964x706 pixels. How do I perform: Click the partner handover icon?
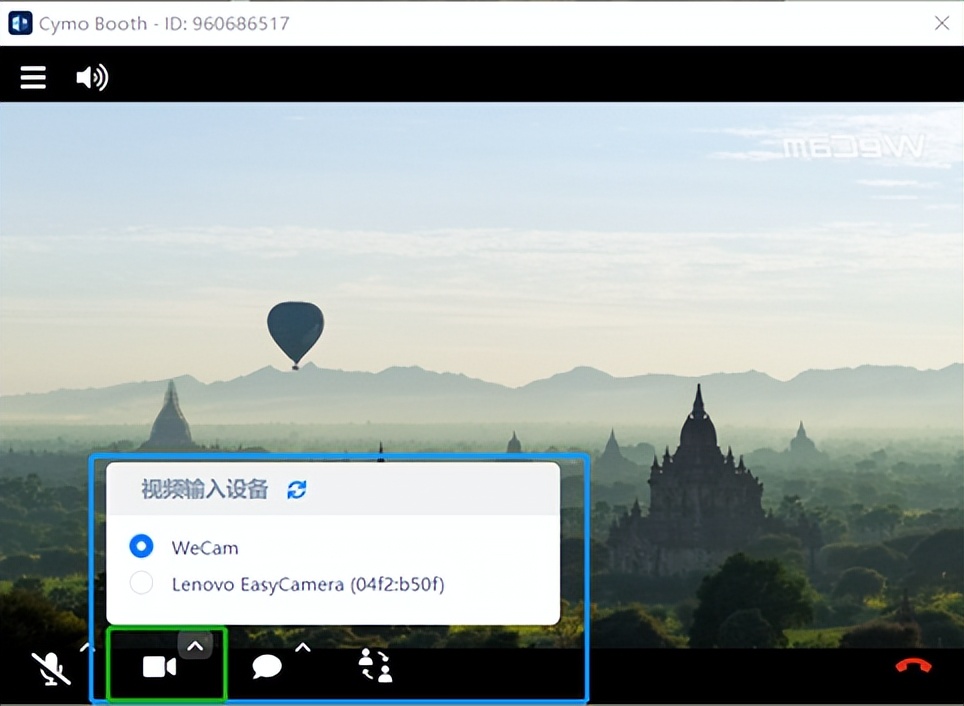pos(375,666)
